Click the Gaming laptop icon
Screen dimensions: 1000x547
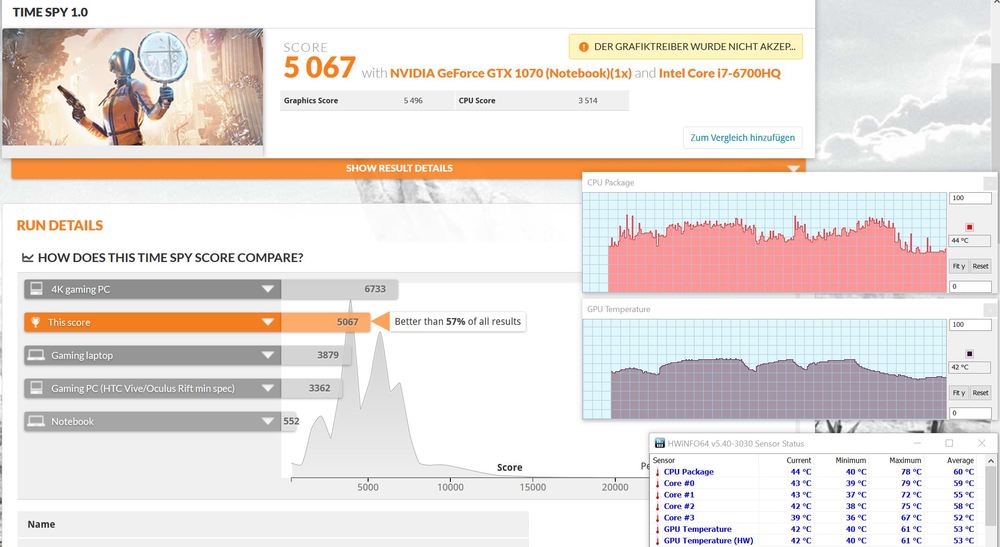point(36,355)
